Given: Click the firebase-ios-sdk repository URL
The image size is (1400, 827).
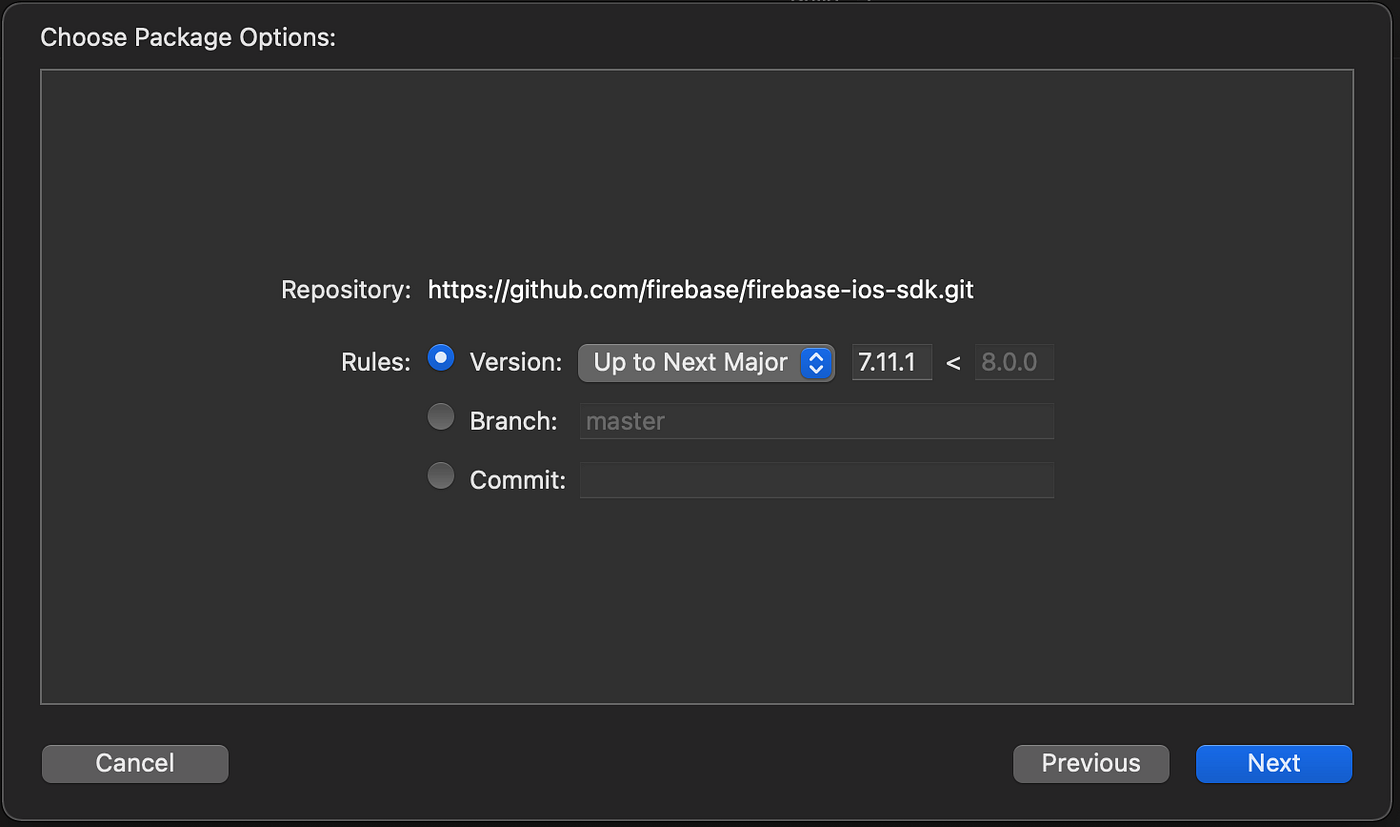Looking at the screenshot, I should pyautogui.click(x=700, y=289).
